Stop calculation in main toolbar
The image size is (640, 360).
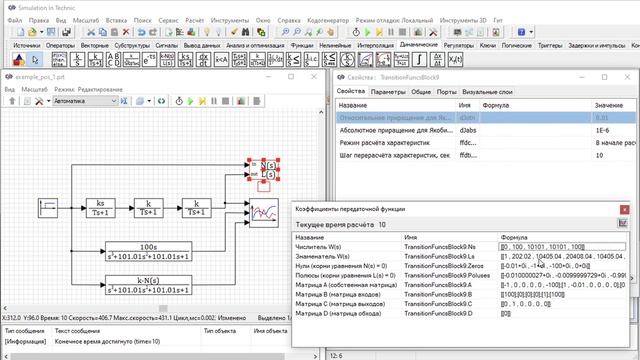click(402, 32)
